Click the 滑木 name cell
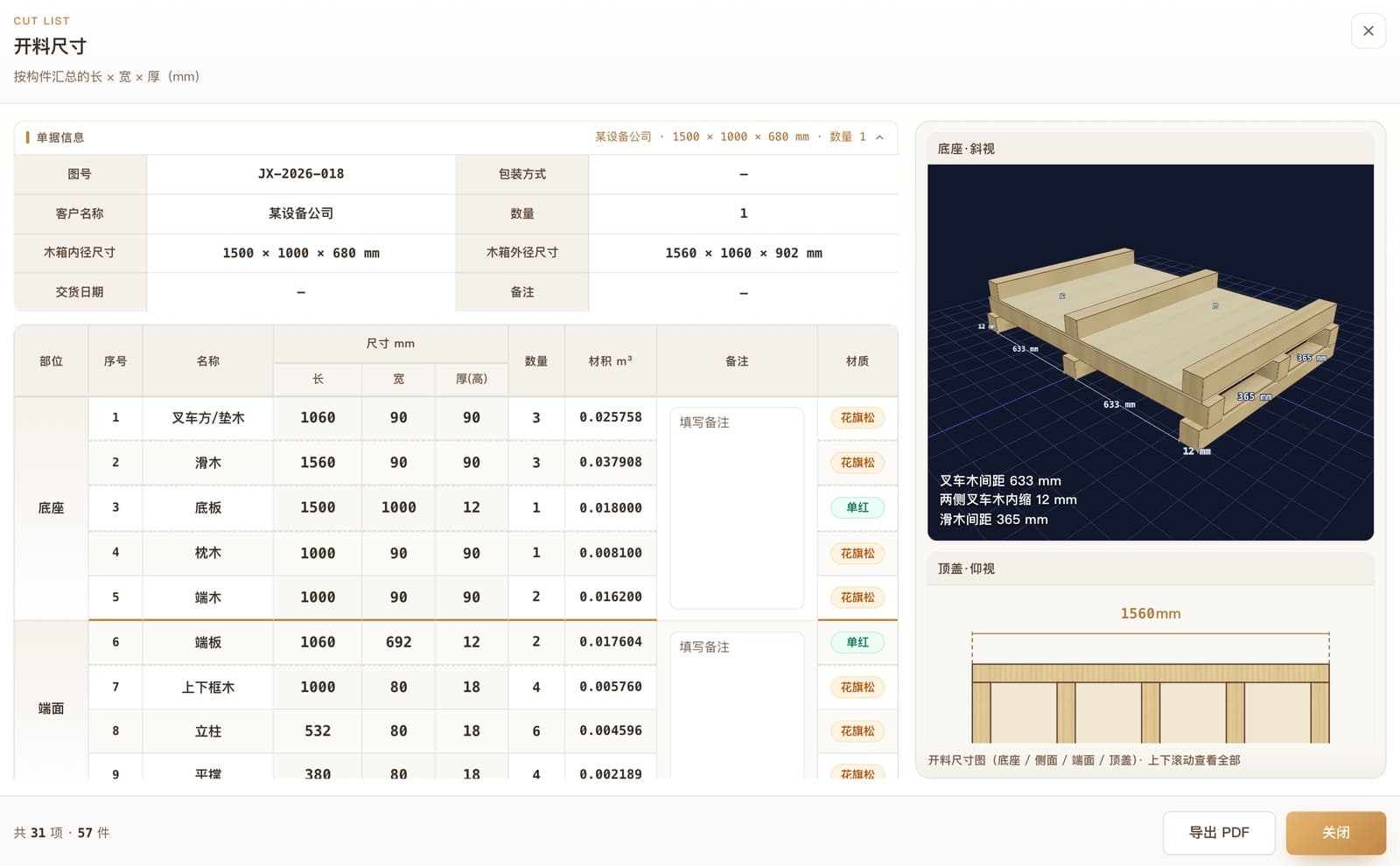The width and height of the screenshot is (1400, 866). [x=208, y=463]
